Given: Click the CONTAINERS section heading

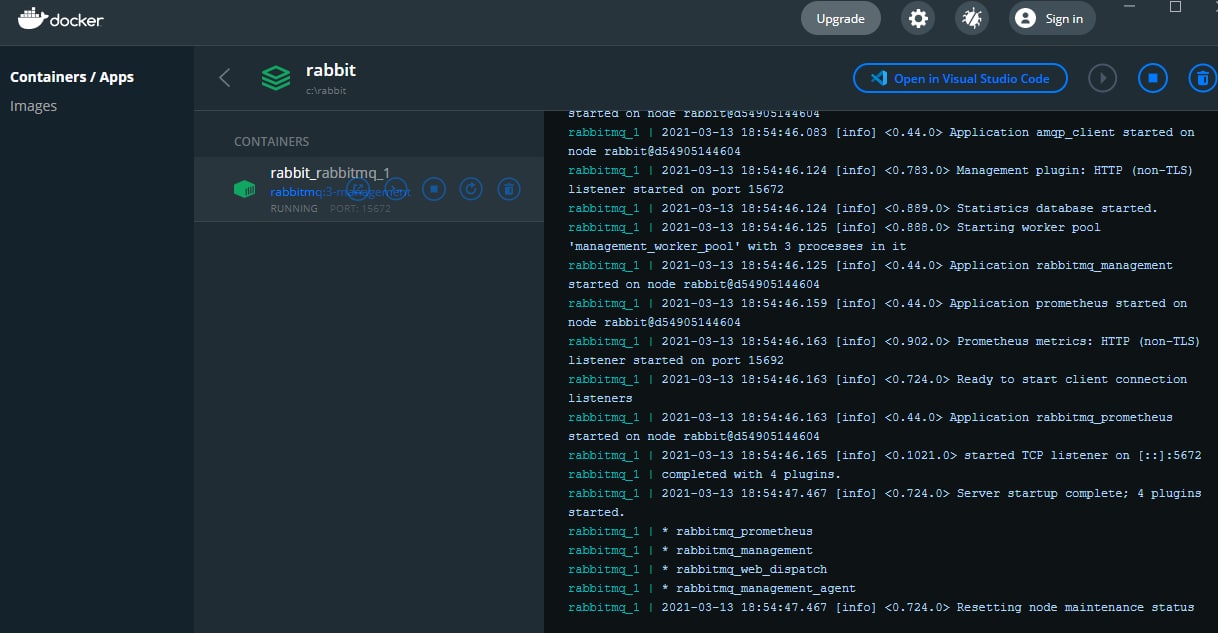Looking at the screenshot, I should point(272,142).
